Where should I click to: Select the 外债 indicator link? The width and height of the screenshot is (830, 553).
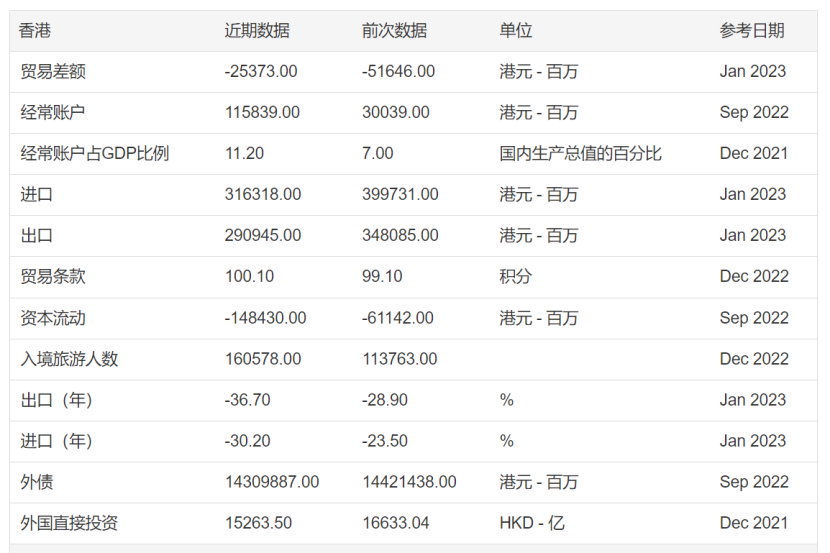click(x=37, y=482)
